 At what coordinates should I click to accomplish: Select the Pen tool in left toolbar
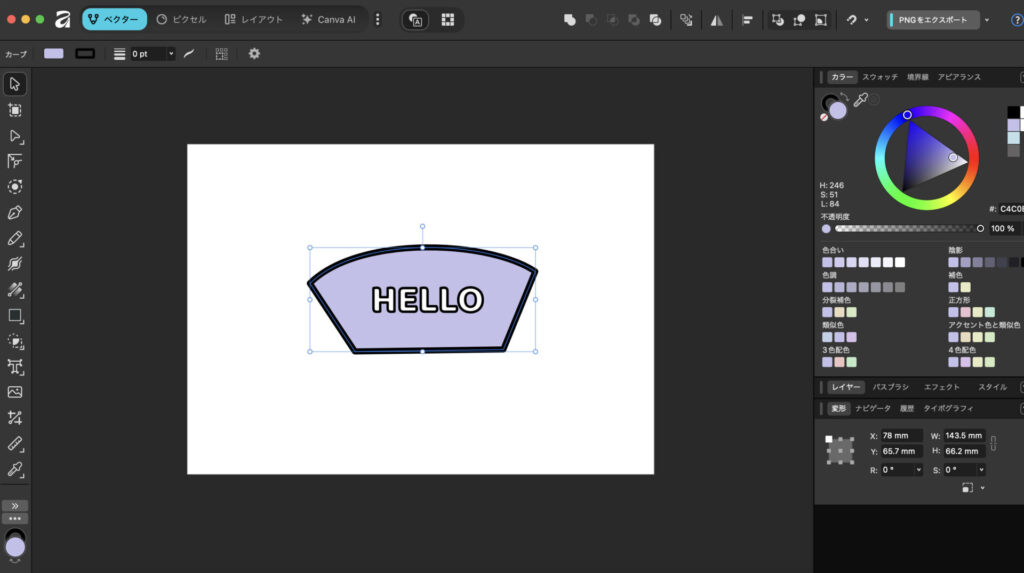point(15,212)
